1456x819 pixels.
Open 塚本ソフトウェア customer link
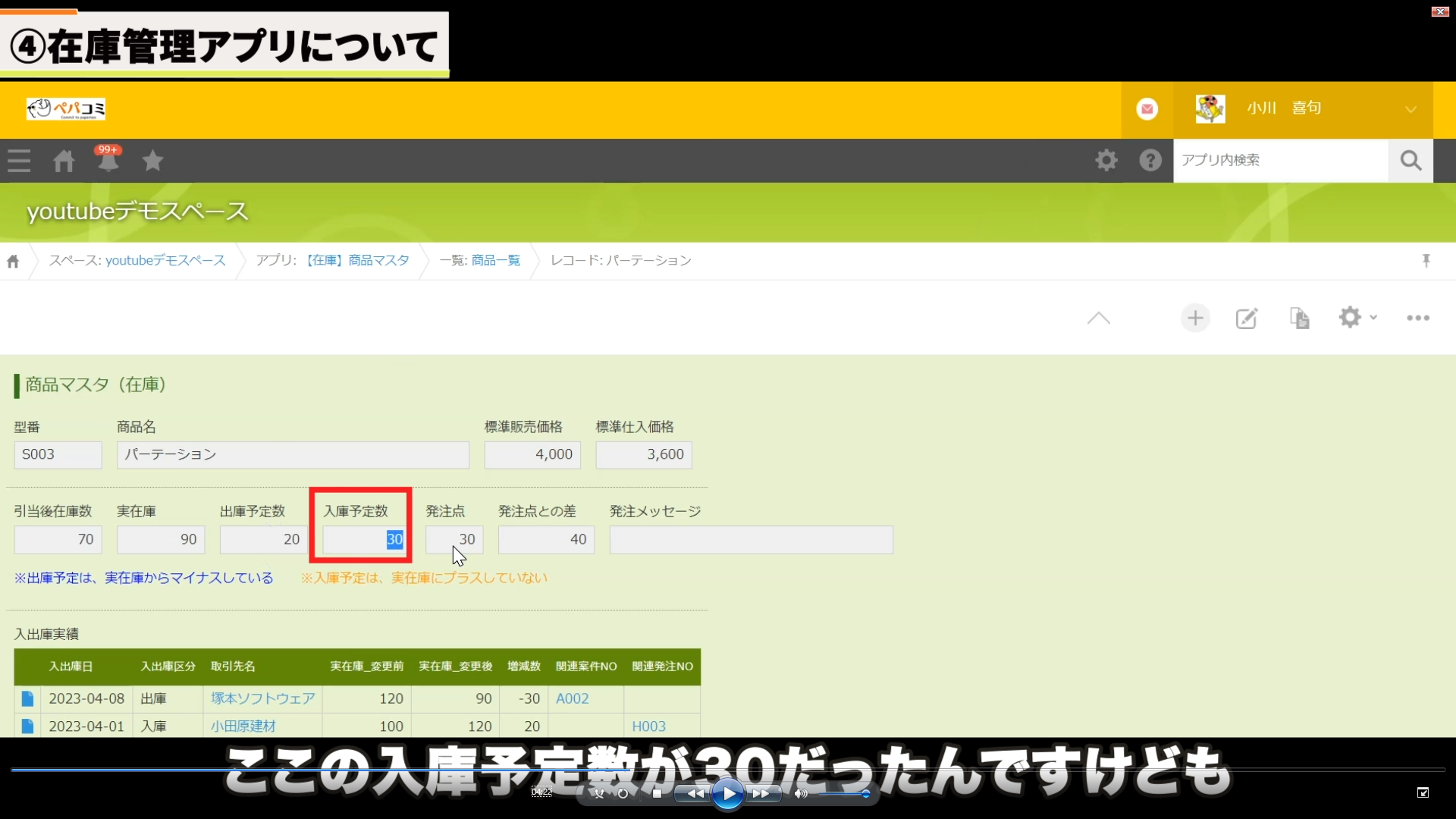pyautogui.click(x=262, y=698)
